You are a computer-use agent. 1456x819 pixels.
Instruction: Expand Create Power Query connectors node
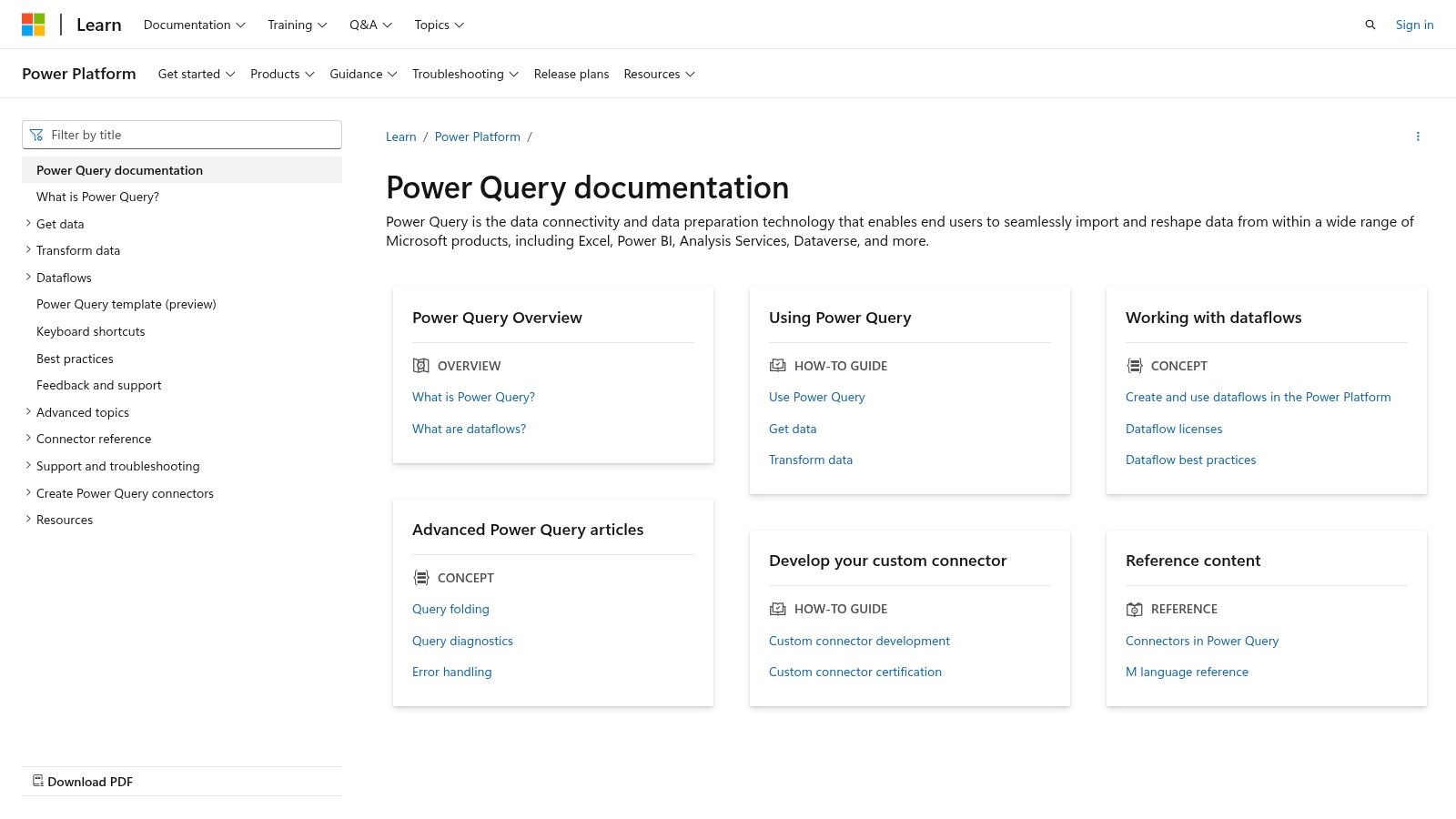28,493
